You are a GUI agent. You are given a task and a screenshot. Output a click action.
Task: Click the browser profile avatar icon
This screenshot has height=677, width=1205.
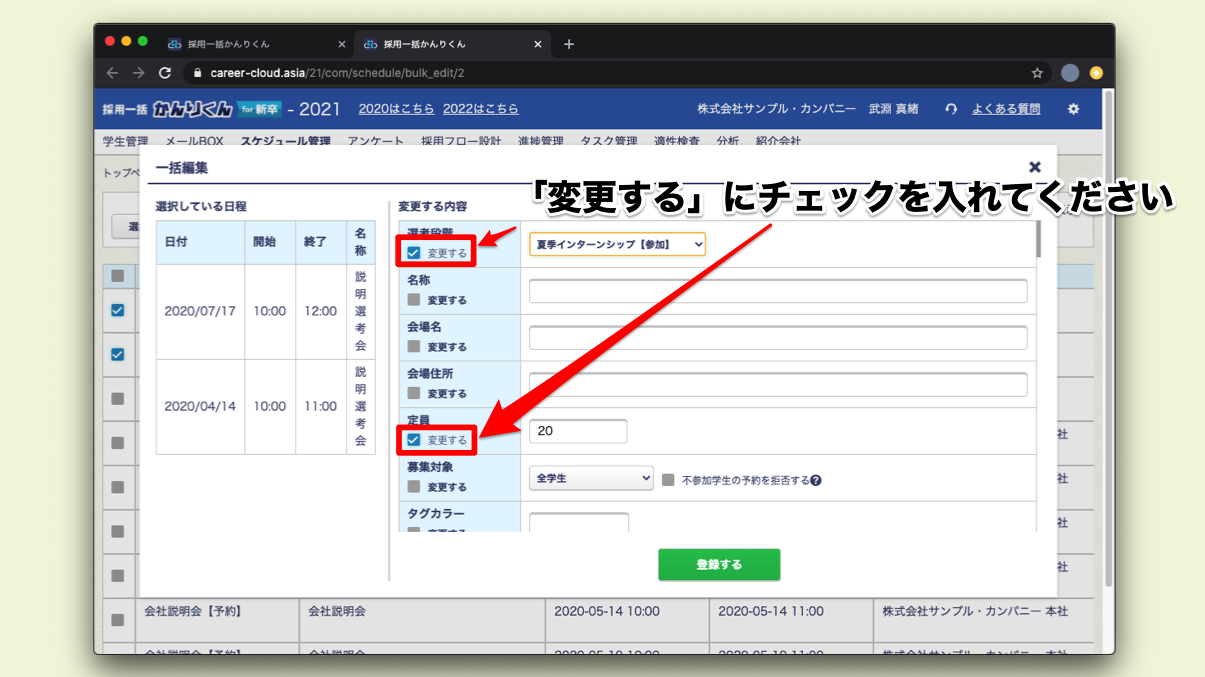tap(1070, 73)
